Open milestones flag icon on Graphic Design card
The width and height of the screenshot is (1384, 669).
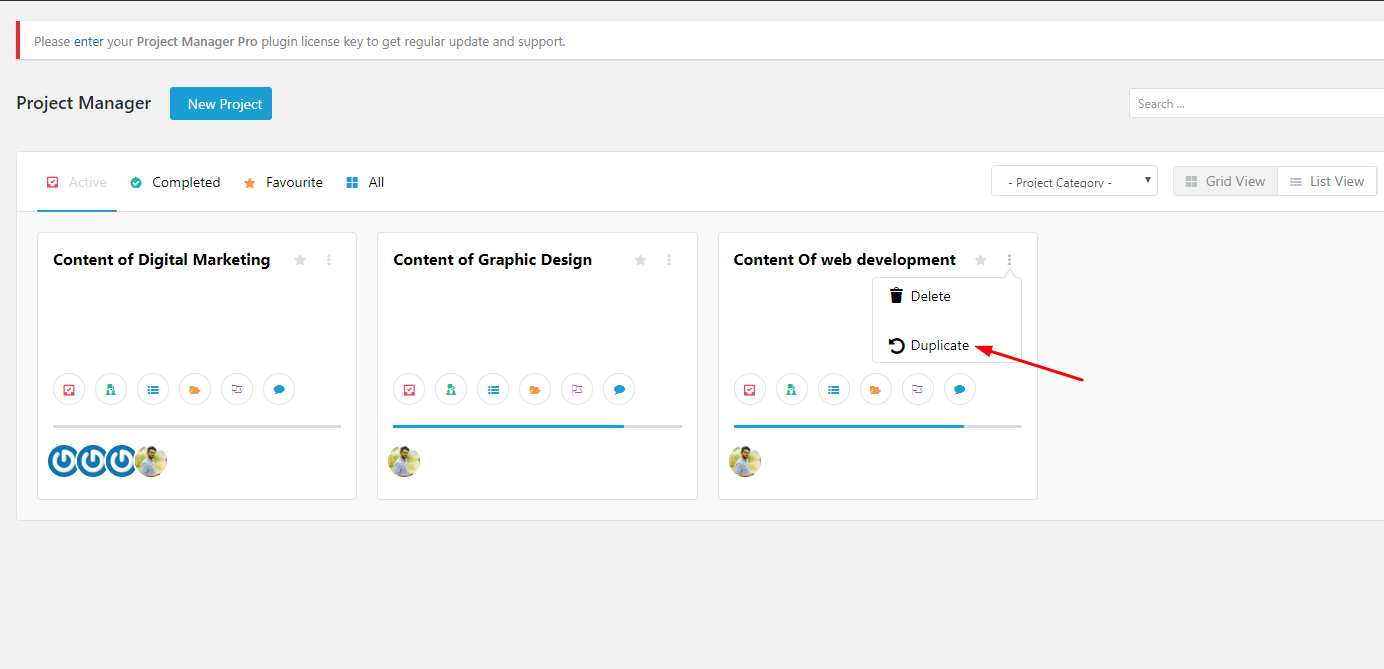[577, 390]
